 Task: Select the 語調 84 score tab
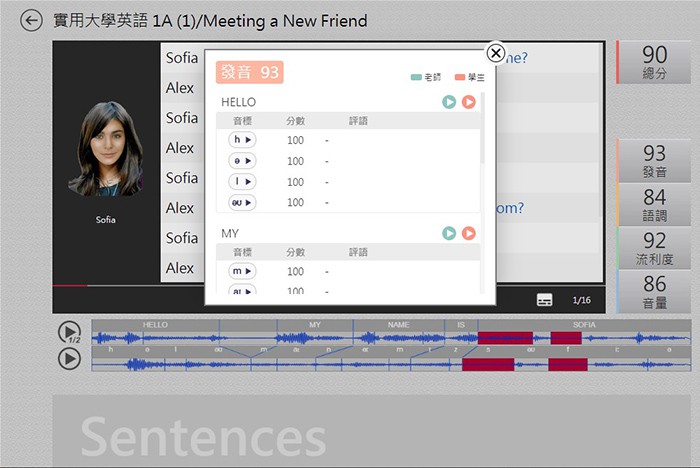click(x=654, y=204)
